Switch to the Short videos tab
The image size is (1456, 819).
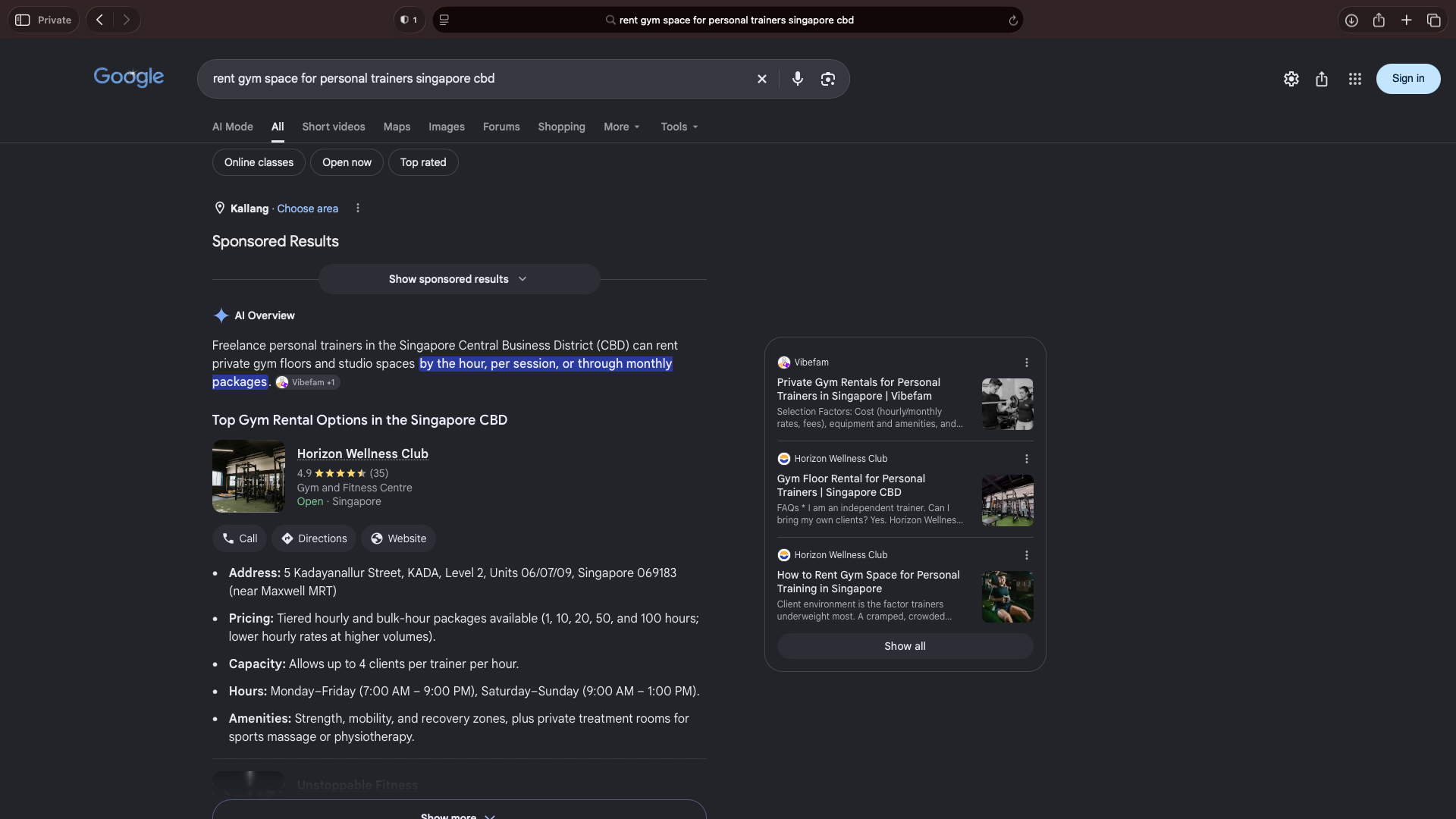(x=334, y=127)
